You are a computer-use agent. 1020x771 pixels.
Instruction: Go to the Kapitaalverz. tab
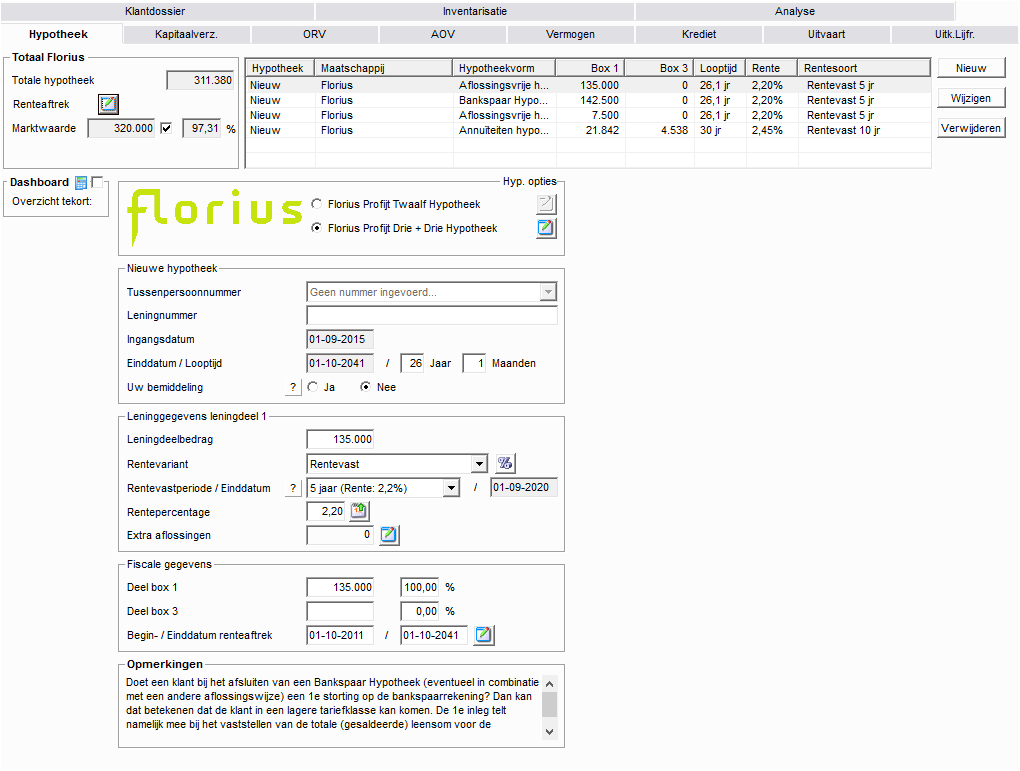click(186, 34)
